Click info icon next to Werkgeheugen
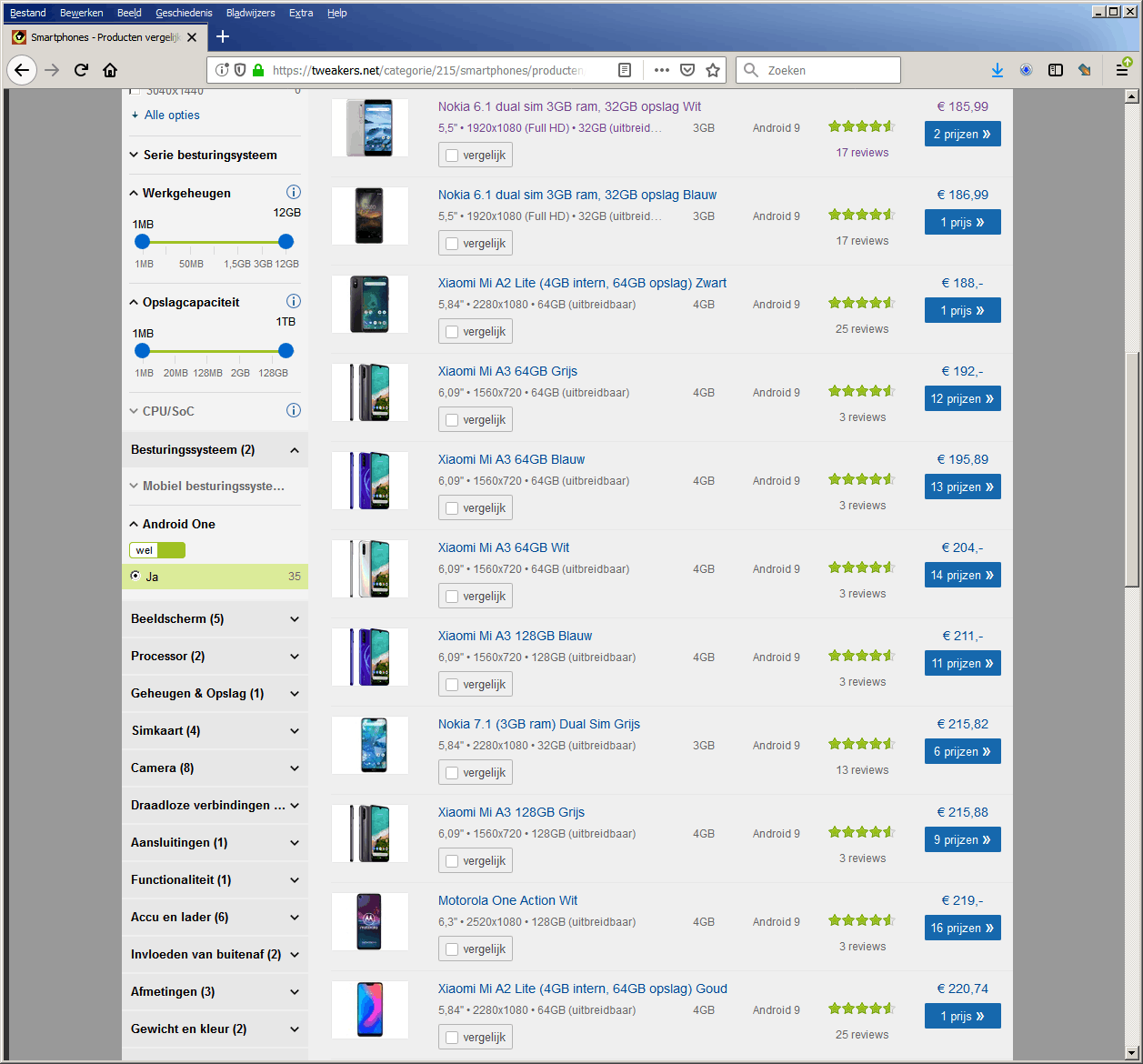This screenshot has width=1143, height=1064. coord(294,192)
